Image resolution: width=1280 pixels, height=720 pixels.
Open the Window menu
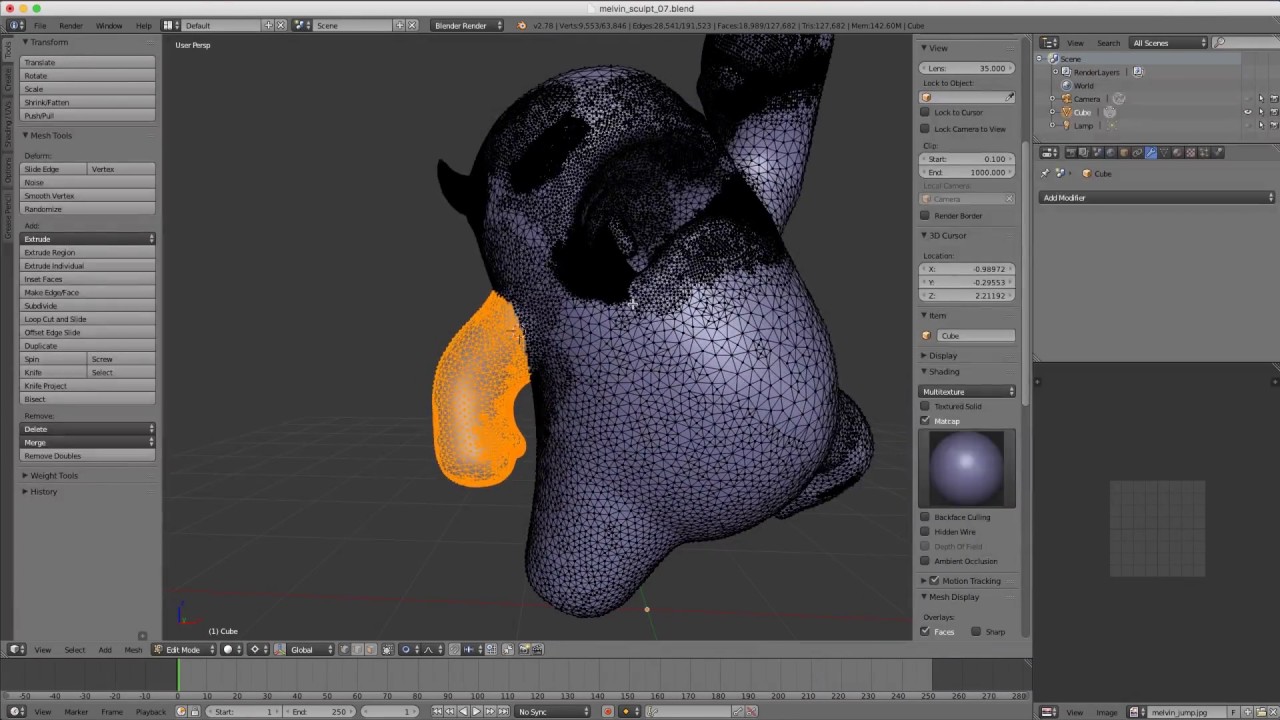(109, 25)
